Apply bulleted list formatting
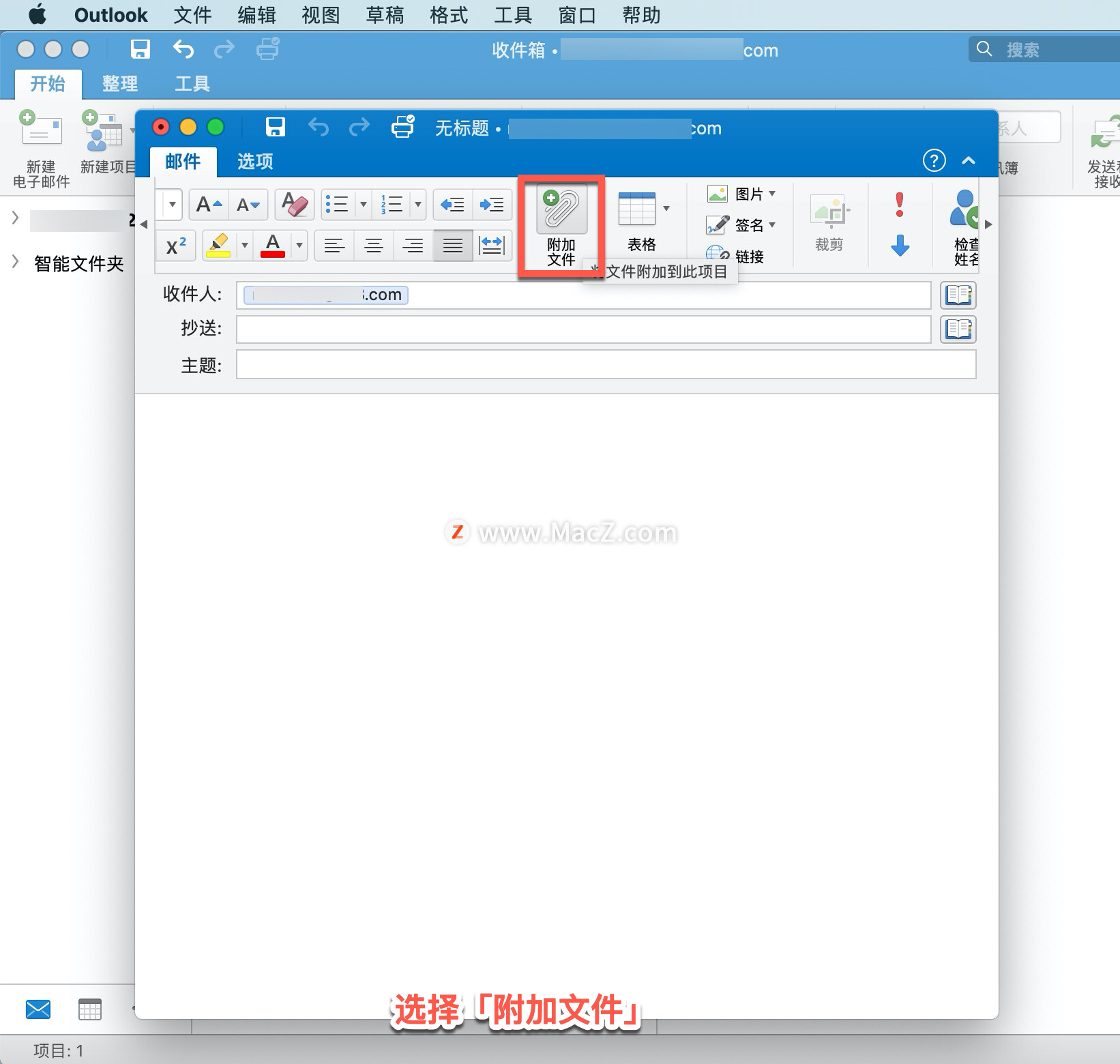The height and width of the screenshot is (1064, 1120). [x=338, y=205]
